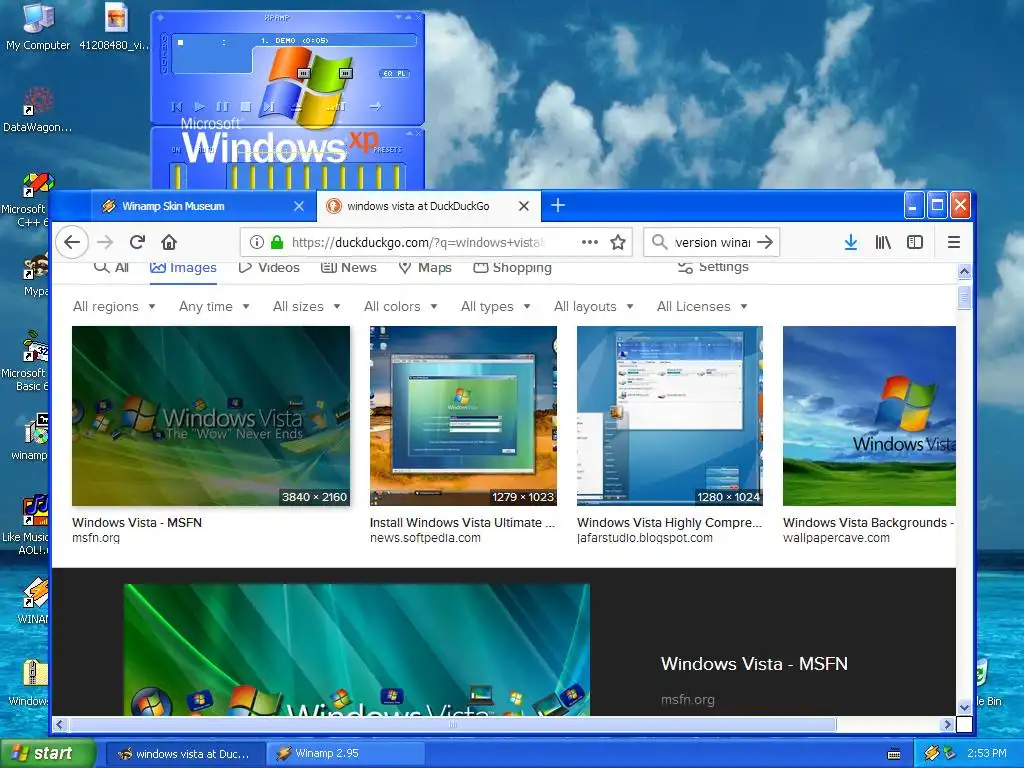Open browser library icon
1024x768 pixels.
click(883, 242)
